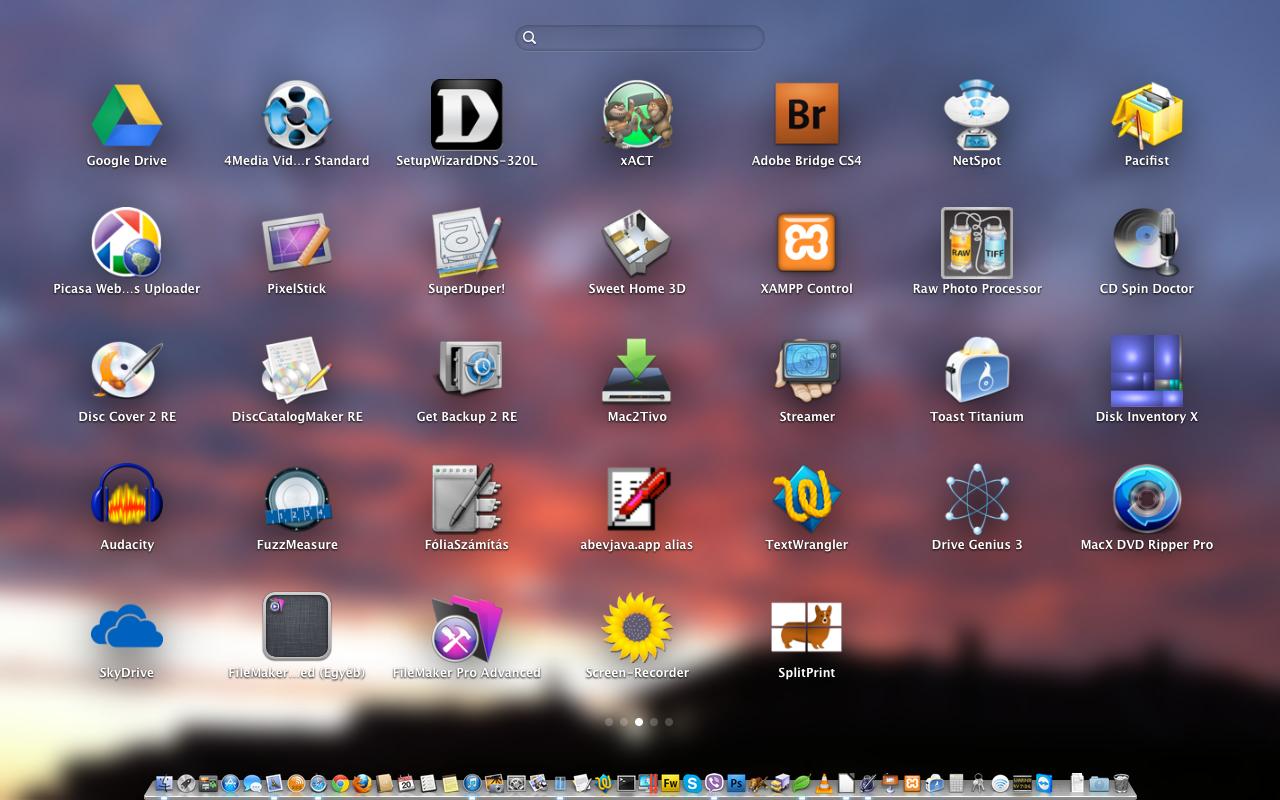Open XAMPP Control in Launchpad

(x=807, y=243)
